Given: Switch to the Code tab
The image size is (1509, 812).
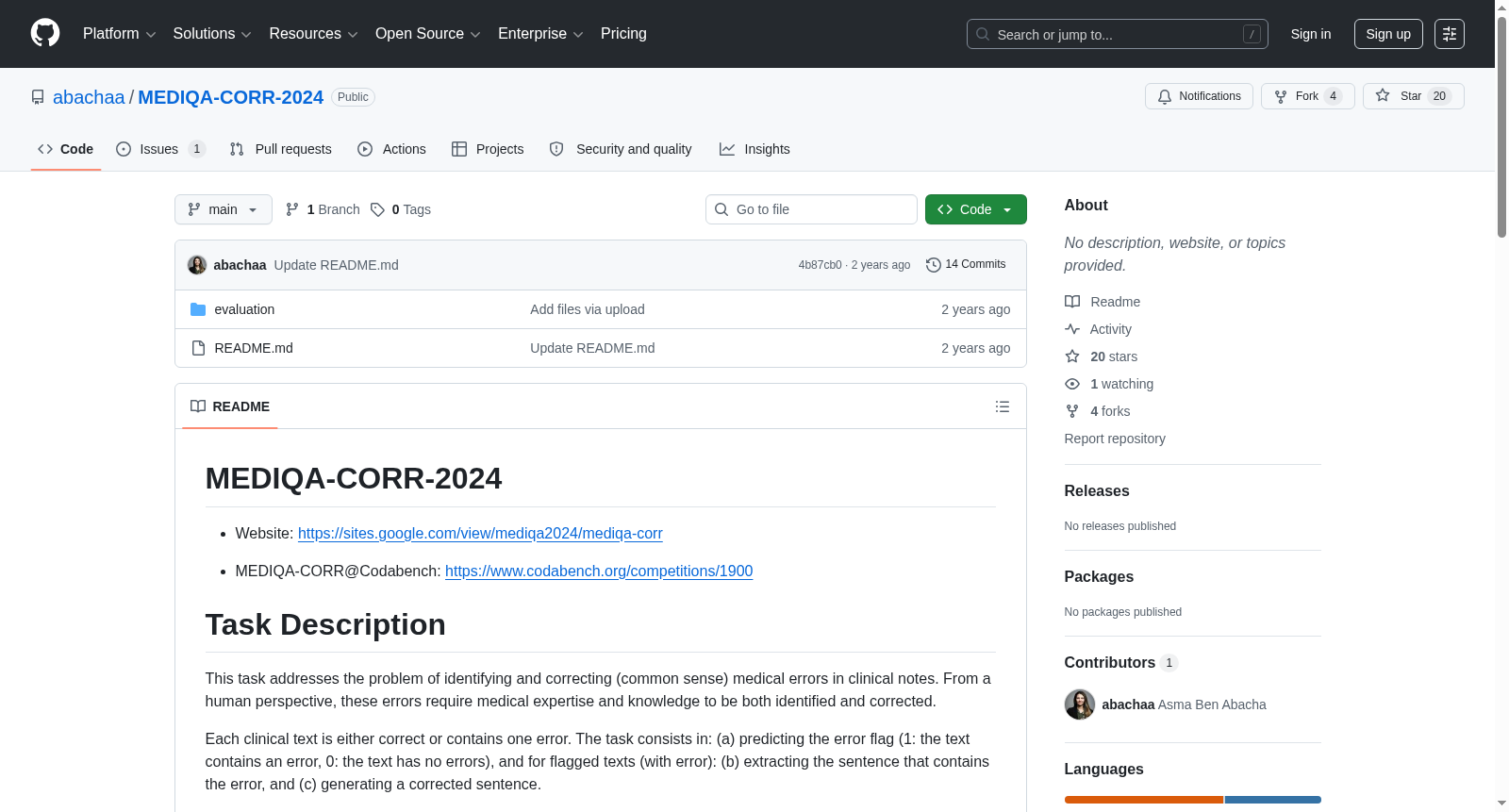Looking at the screenshot, I should click(66, 149).
